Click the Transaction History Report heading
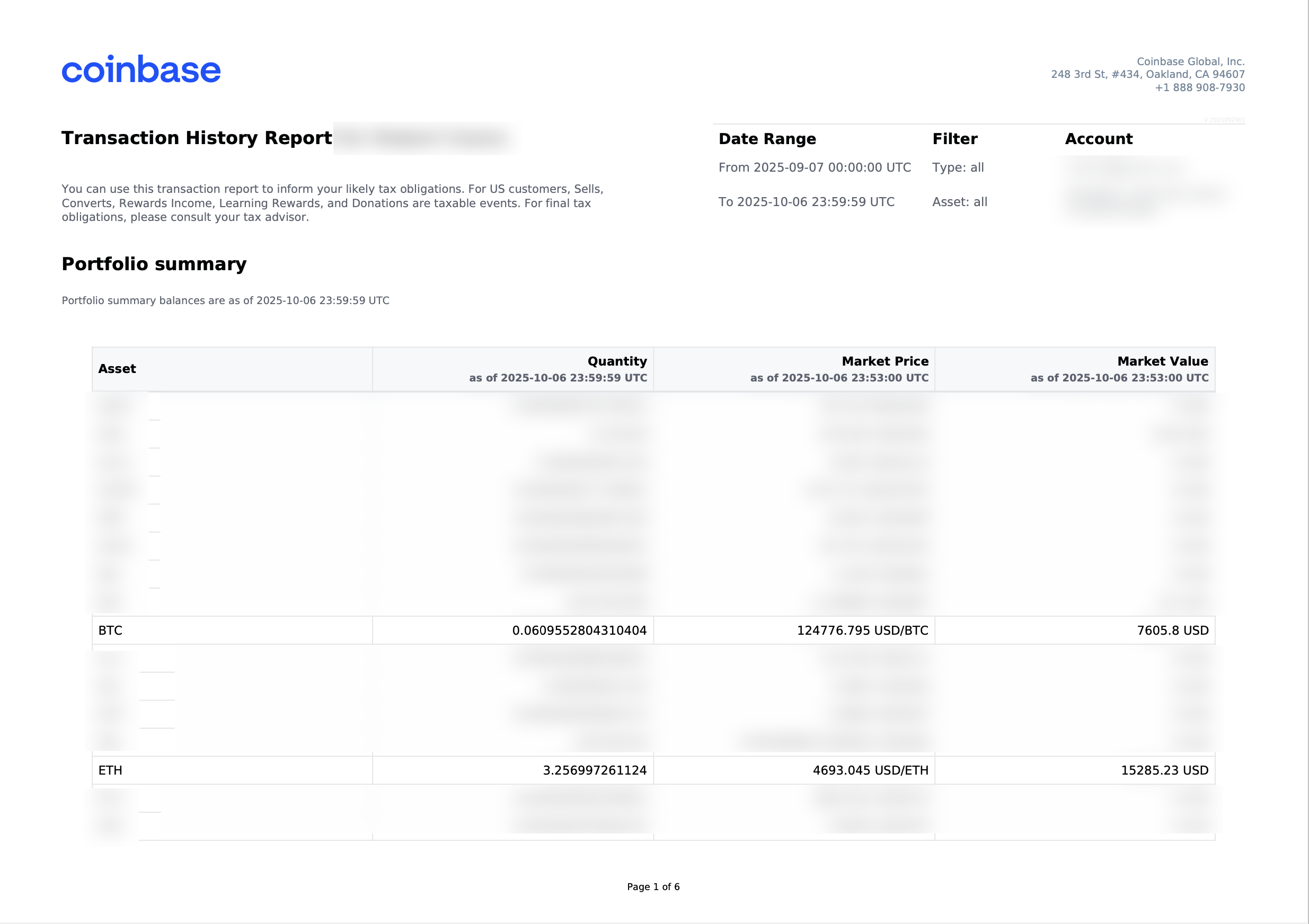1309x924 pixels. pyautogui.click(x=196, y=138)
